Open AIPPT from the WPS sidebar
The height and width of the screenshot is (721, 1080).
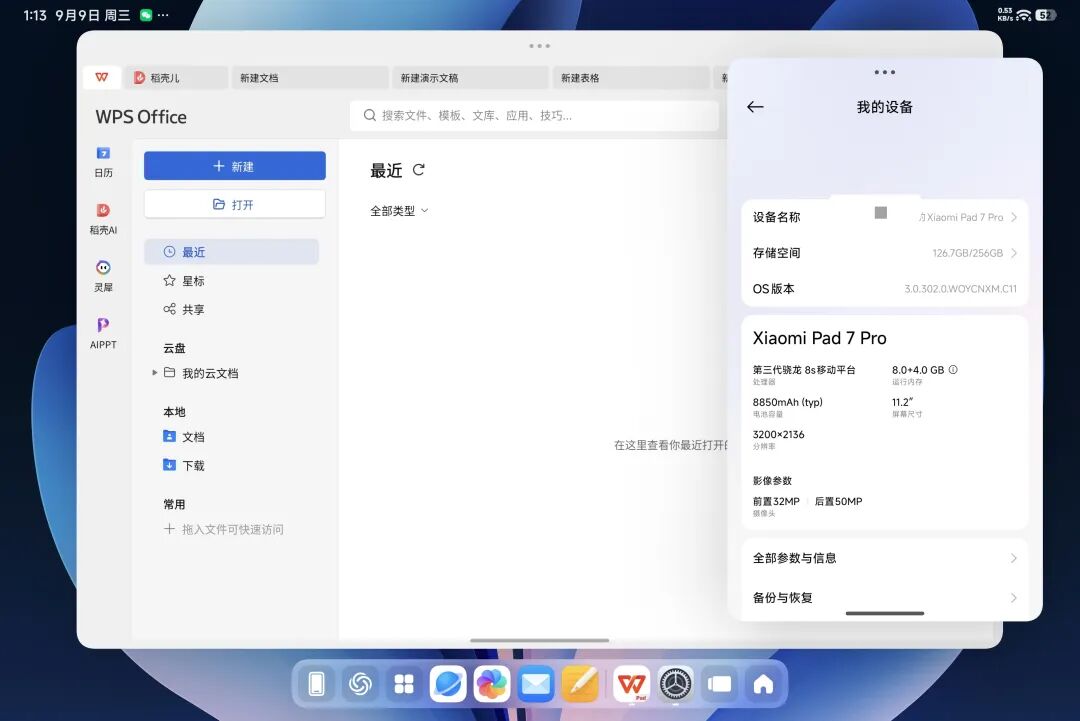click(x=103, y=333)
